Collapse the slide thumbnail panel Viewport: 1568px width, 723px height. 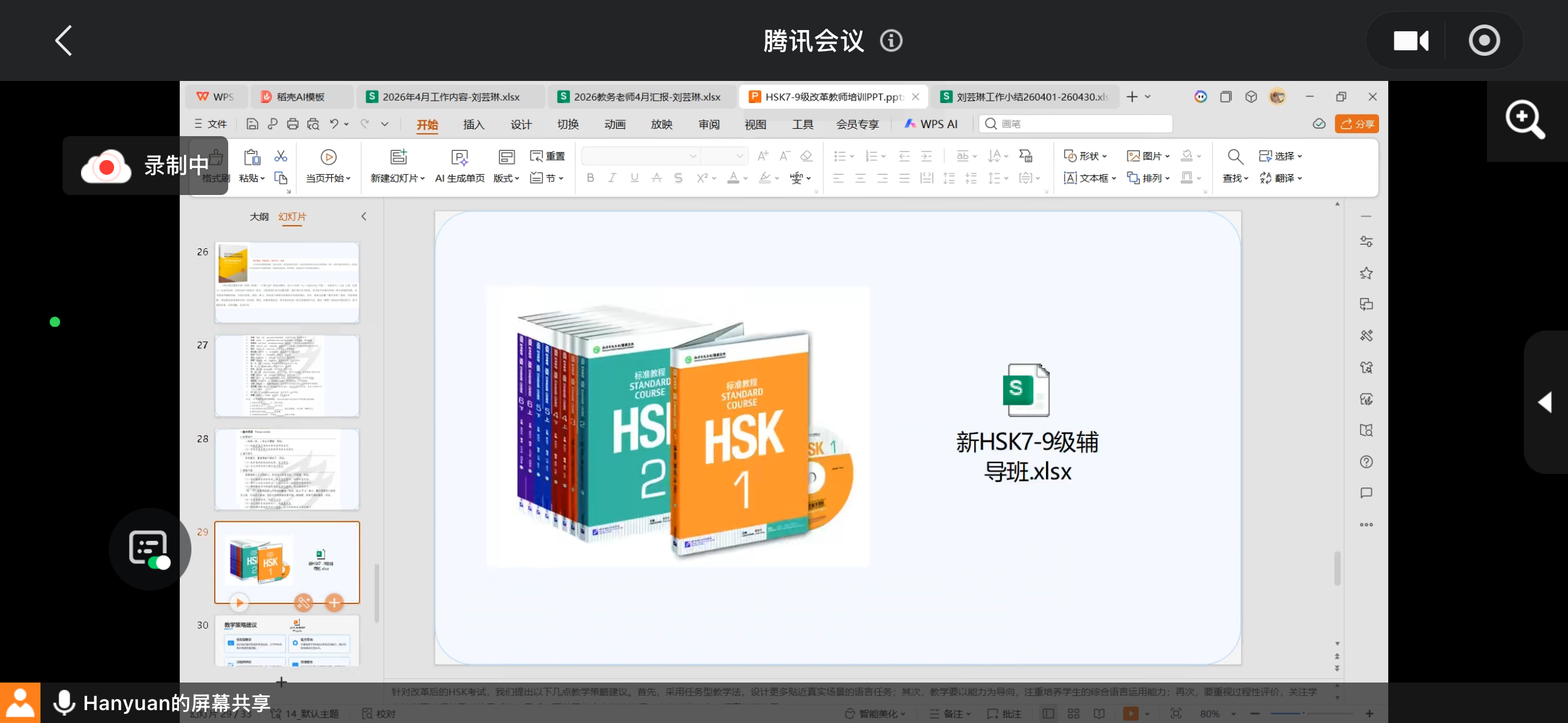tap(364, 216)
